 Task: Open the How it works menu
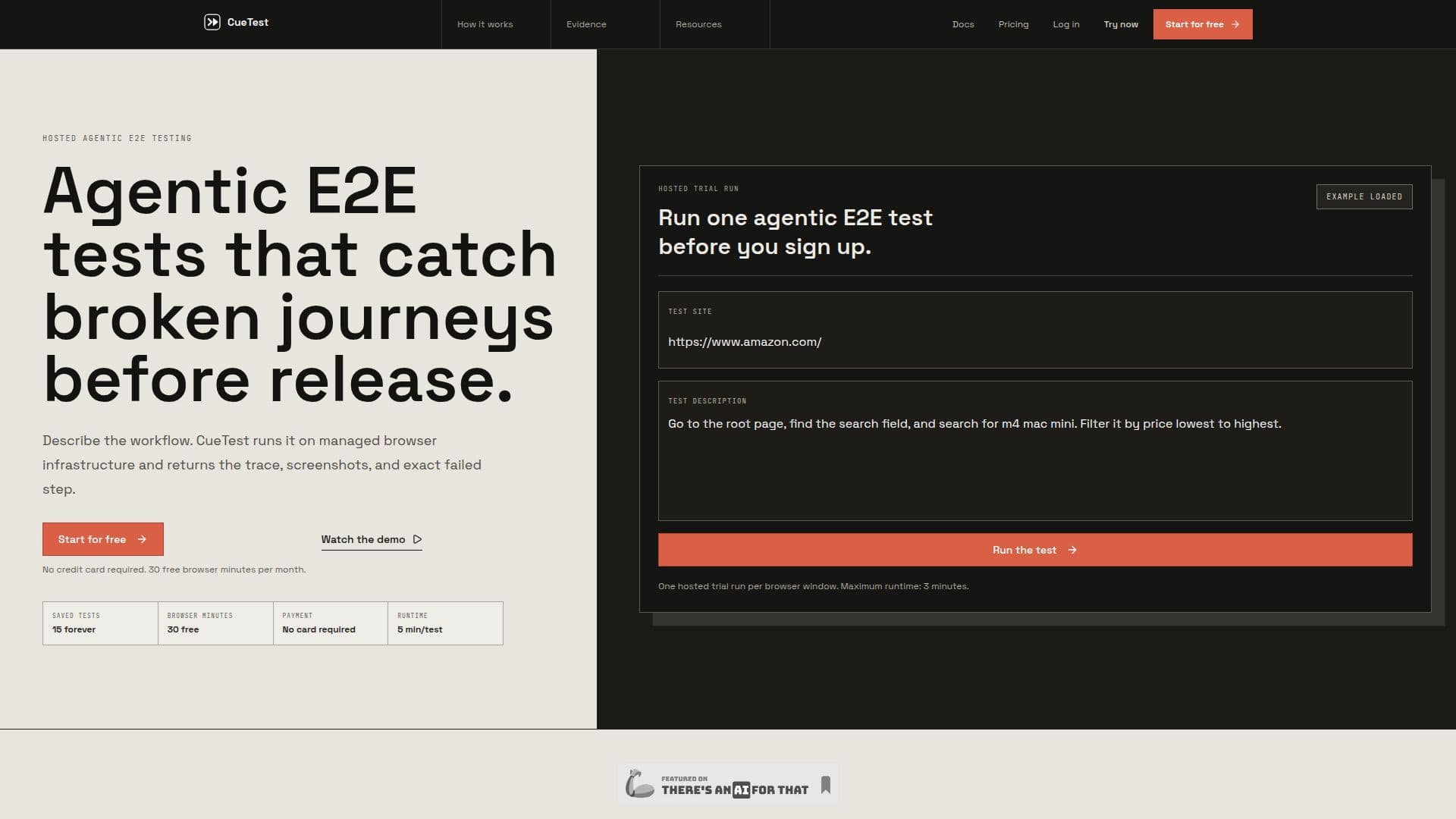click(x=496, y=24)
